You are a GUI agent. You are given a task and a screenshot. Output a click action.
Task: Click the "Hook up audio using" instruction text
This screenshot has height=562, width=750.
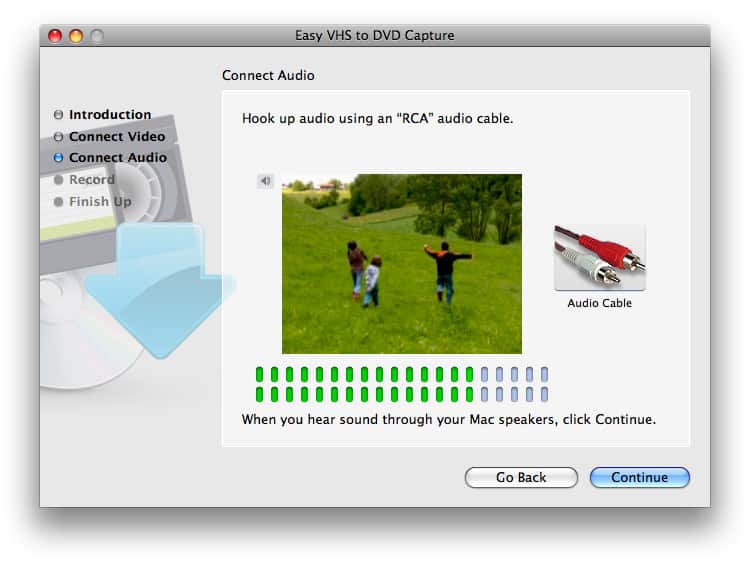coord(377,118)
